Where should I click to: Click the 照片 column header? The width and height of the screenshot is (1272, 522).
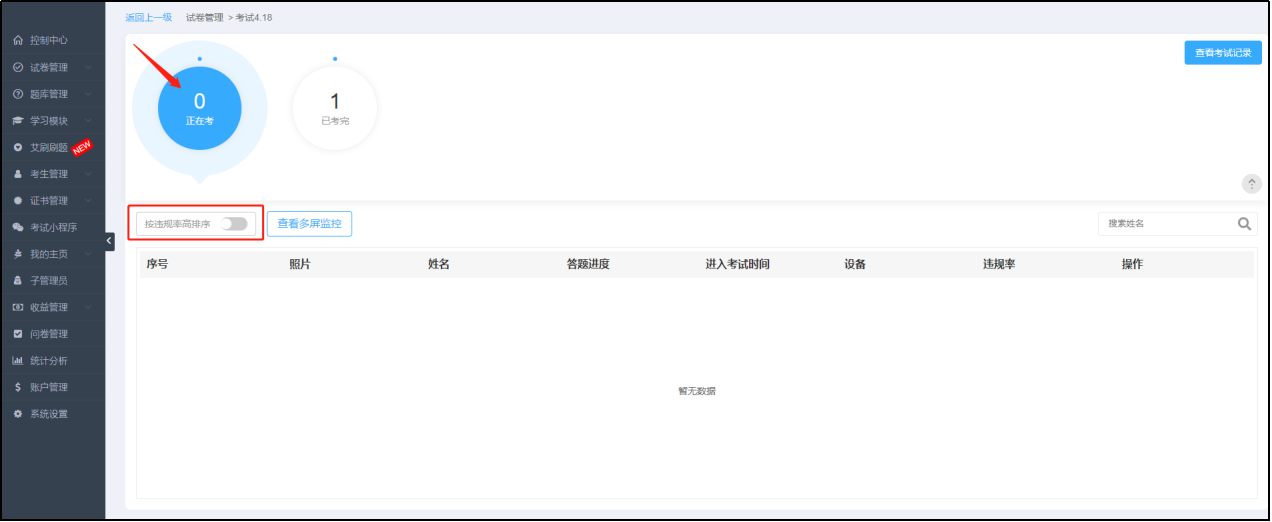[300, 264]
